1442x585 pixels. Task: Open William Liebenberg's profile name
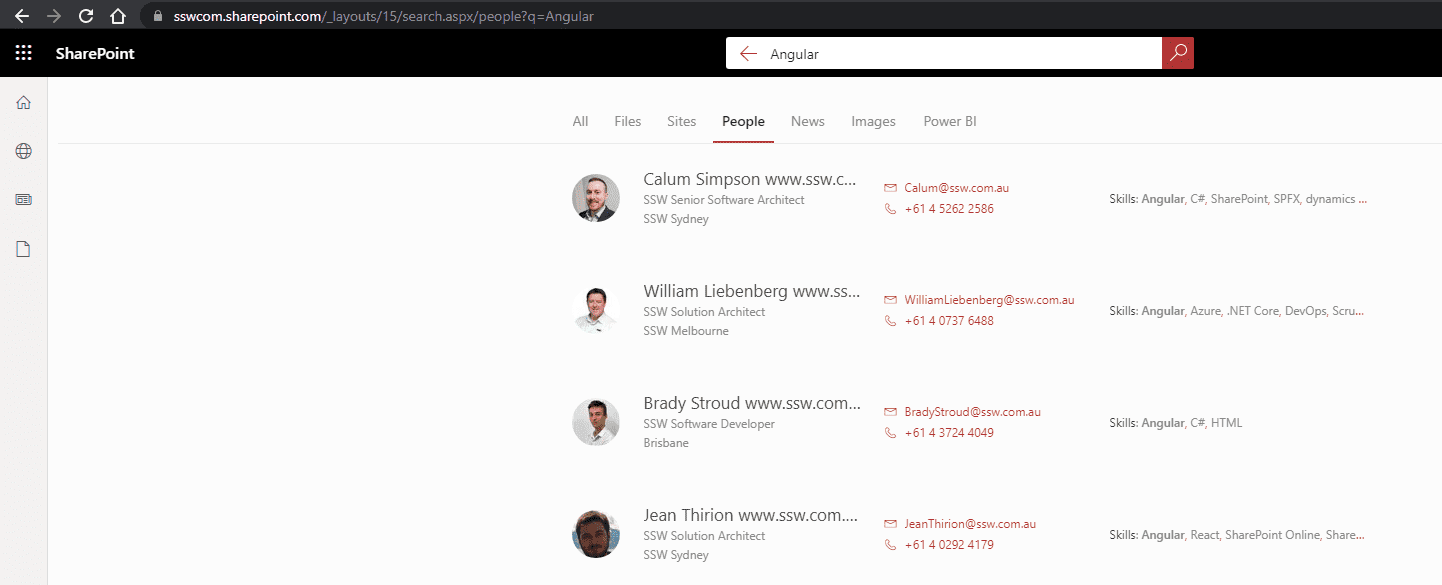[x=751, y=292]
